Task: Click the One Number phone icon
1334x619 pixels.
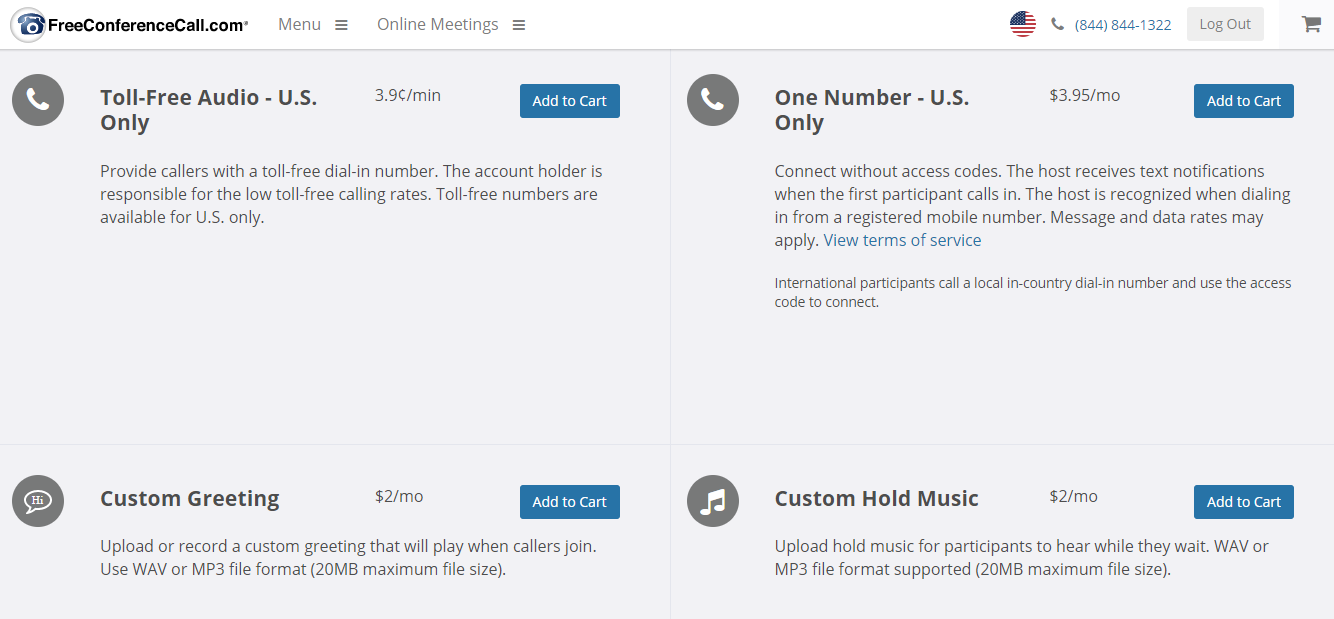Action: (x=713, y=99)
